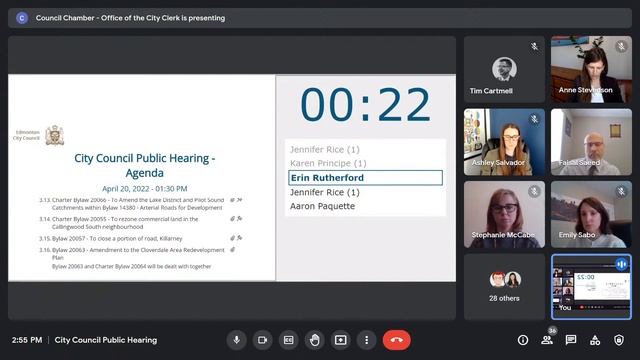Toggle the camera button
Image resolution: width=640 pixels, height=360 pixels.
click(x=262, y=340)
